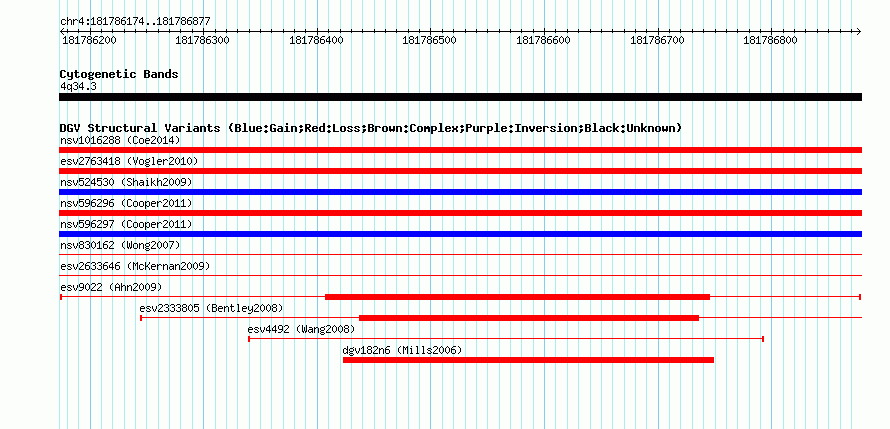Viewport: 890px width, 429px height.
Task: Select the thick red segment of esv2333805
Action: tap(529, 318)
